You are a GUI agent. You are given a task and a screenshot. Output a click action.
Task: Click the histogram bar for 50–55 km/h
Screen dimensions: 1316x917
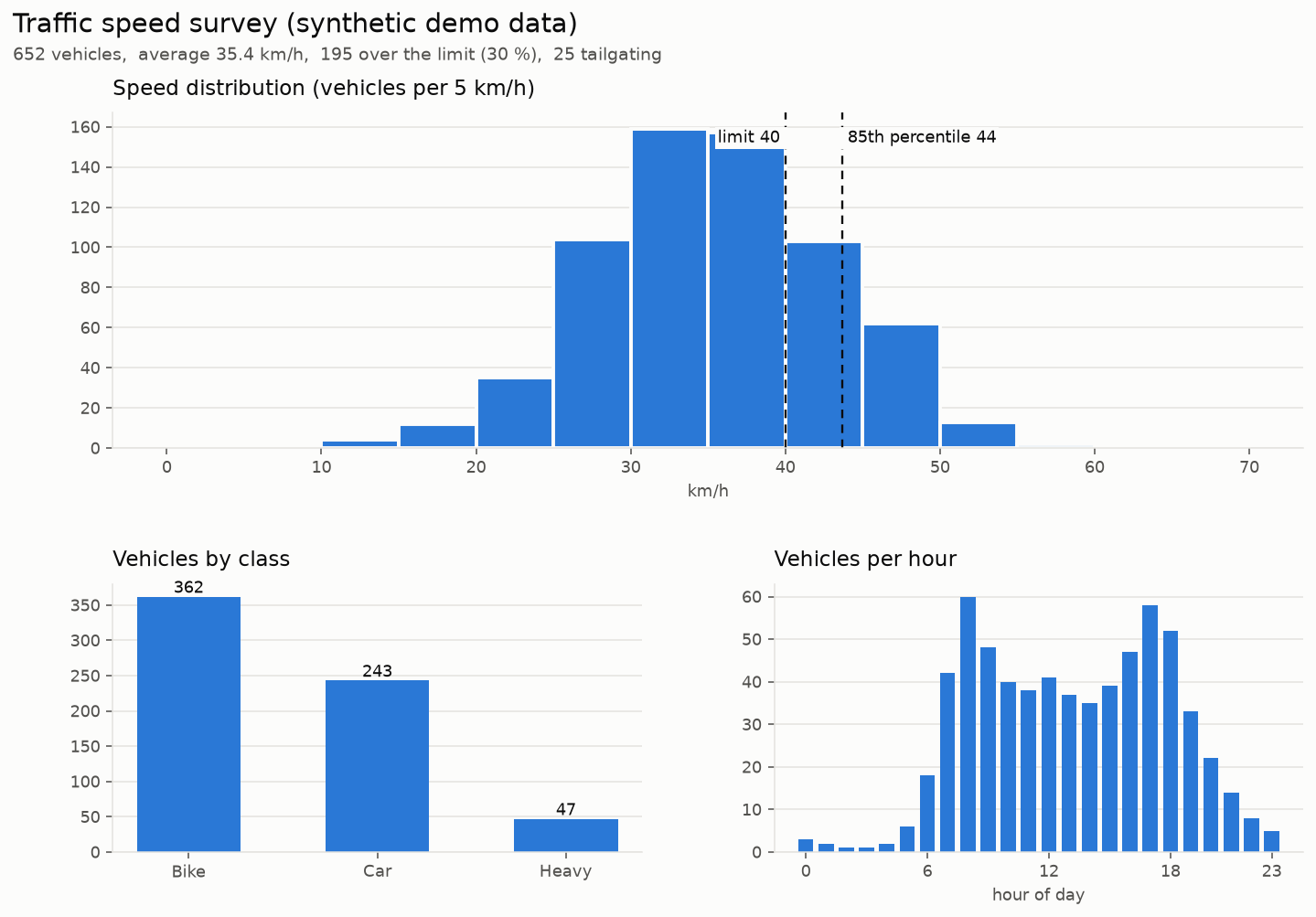click(979, 435)
